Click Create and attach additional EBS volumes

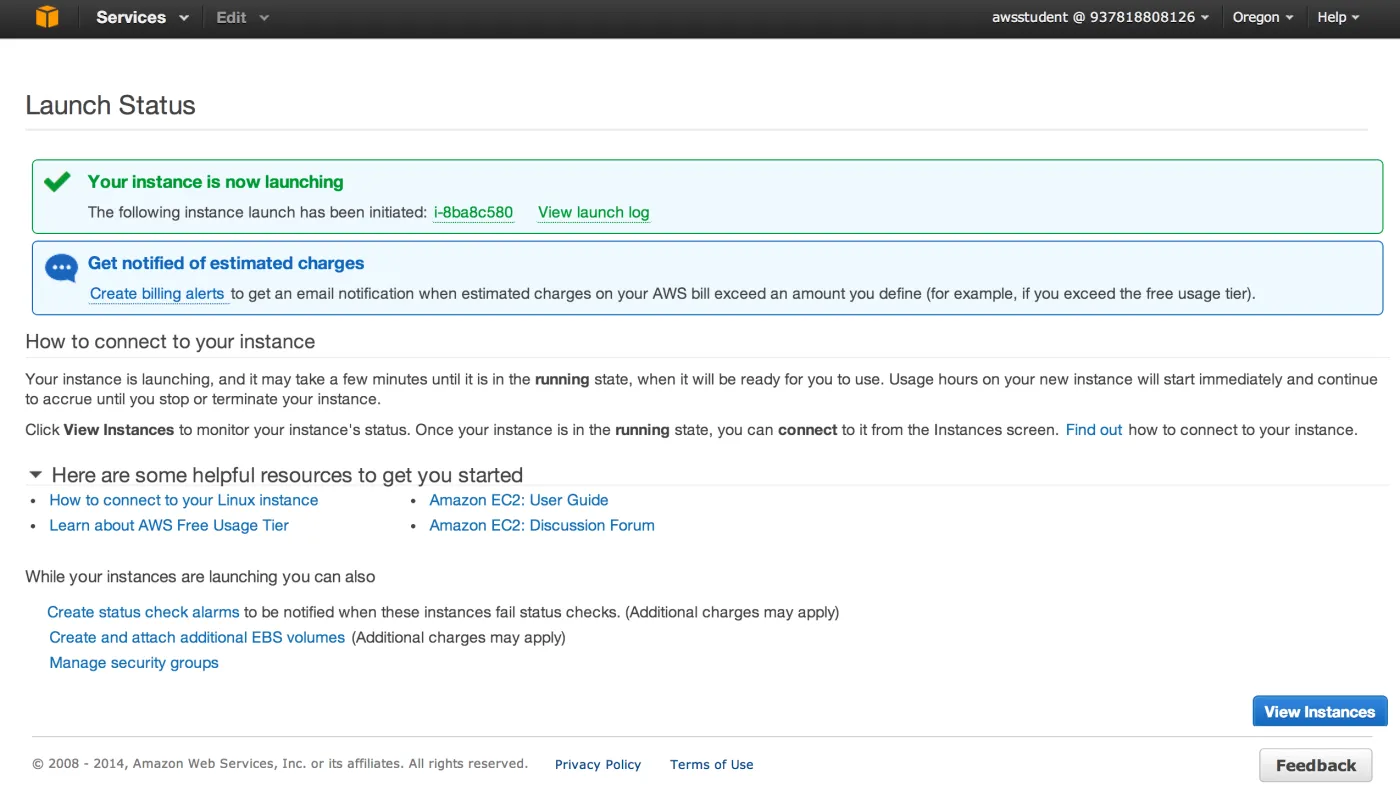click(197, 637)
